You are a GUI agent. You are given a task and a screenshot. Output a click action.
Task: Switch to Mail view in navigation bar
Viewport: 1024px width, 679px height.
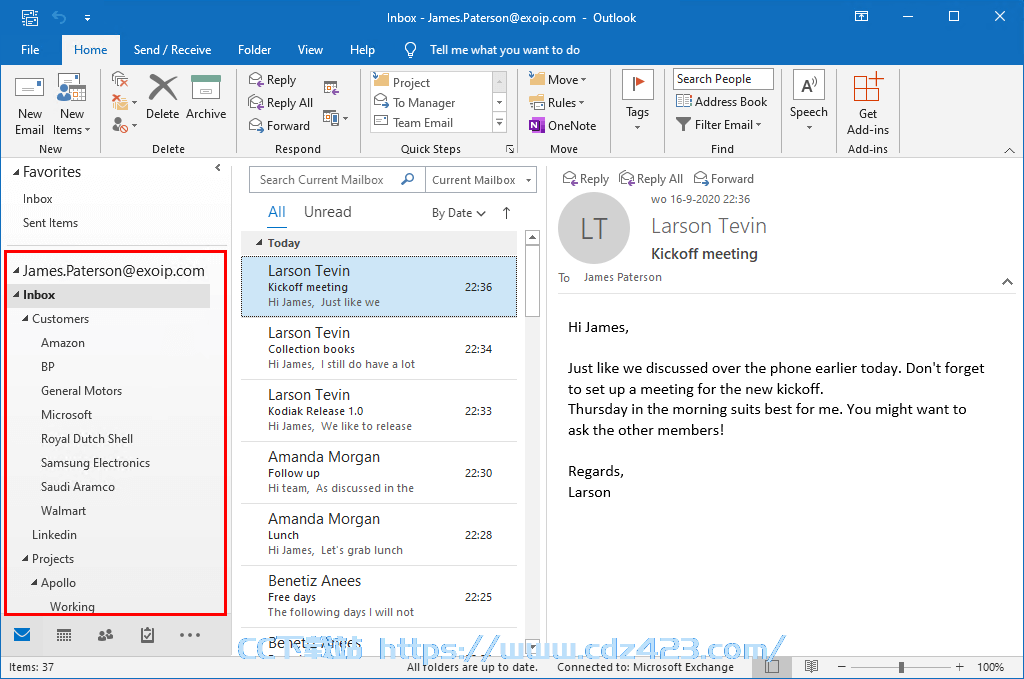click(x=22, y=635)
